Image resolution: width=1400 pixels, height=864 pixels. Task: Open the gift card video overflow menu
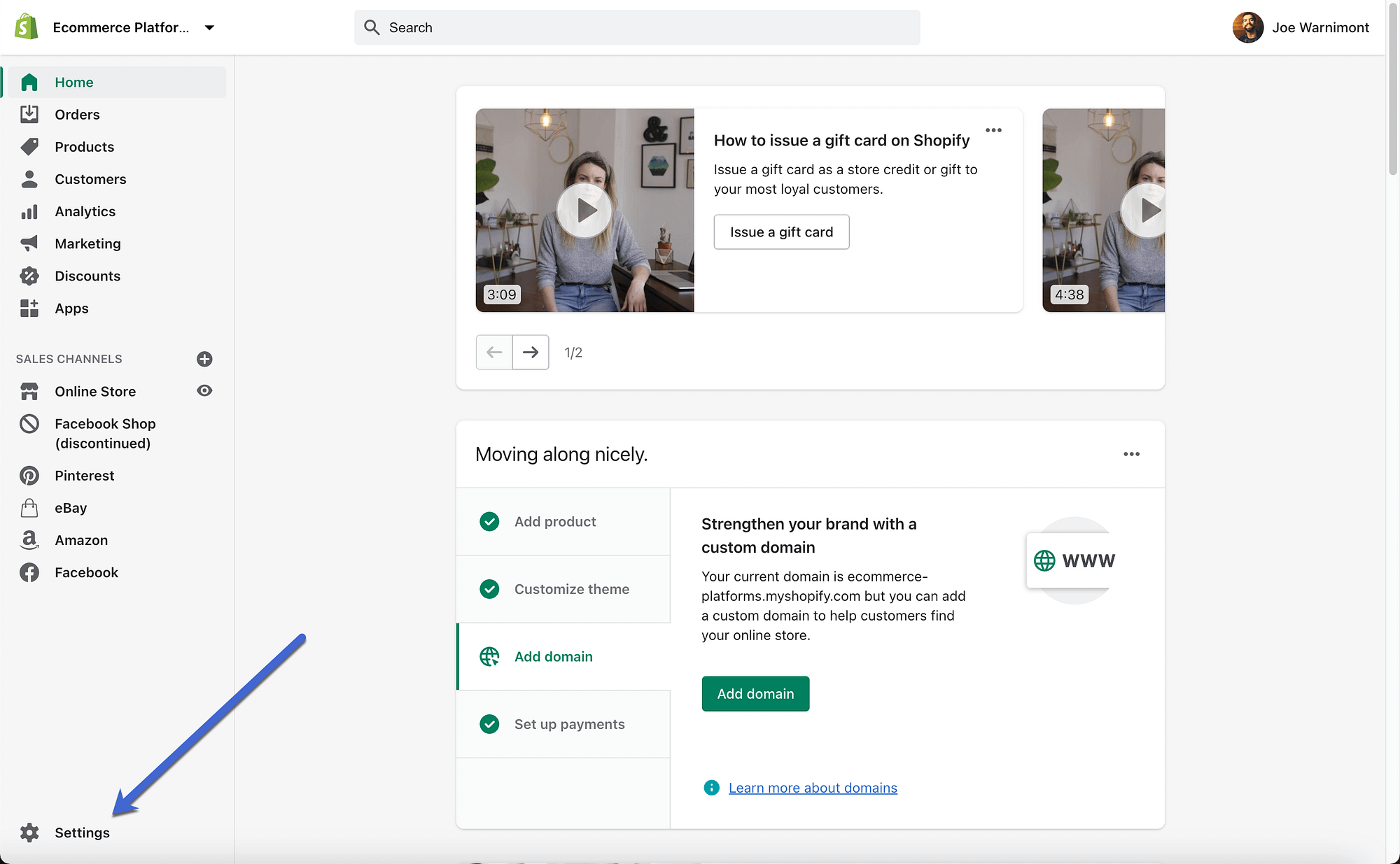click(x=993, y=130)
